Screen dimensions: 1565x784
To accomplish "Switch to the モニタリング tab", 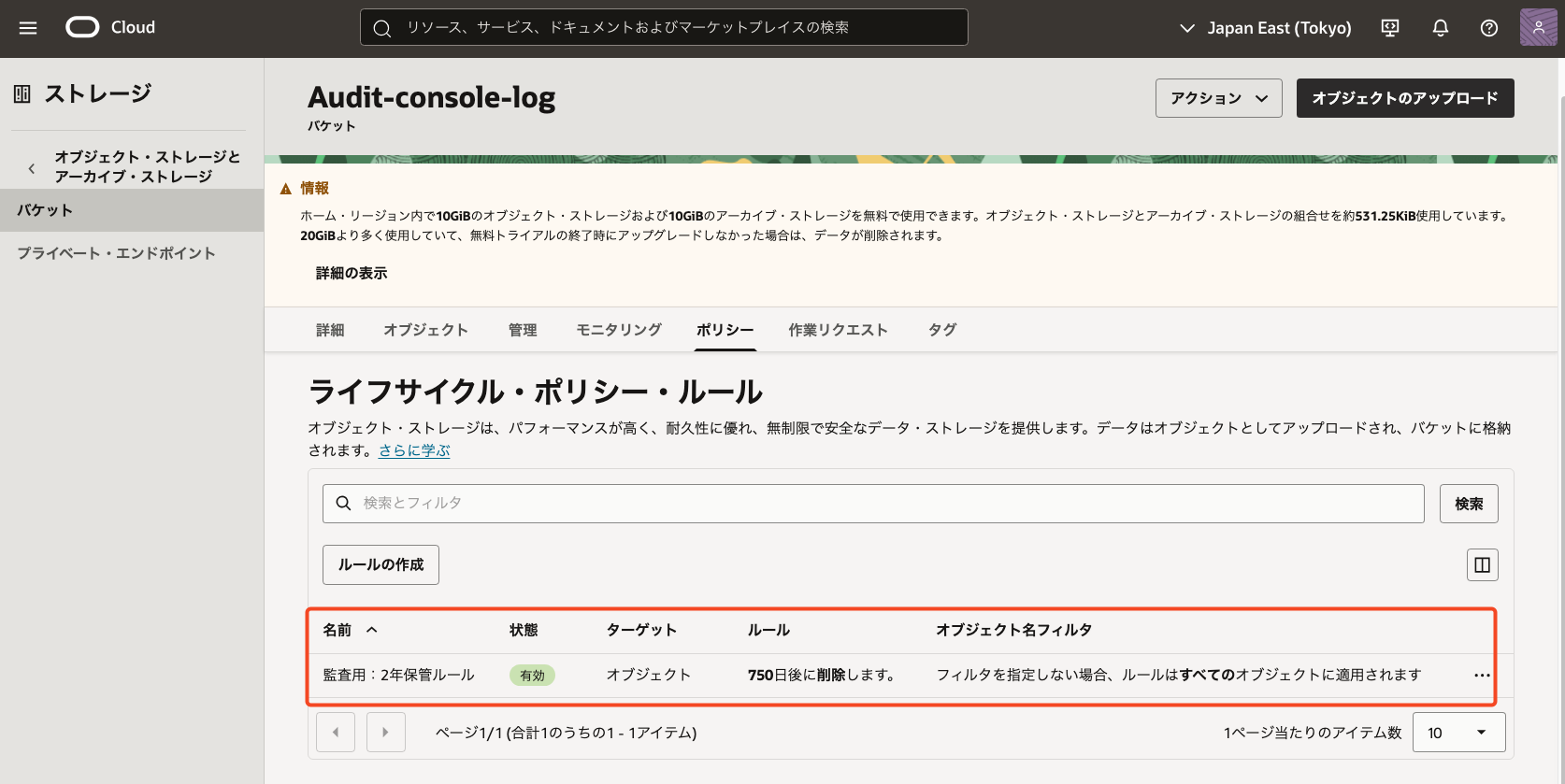I will tap(618, 330).
